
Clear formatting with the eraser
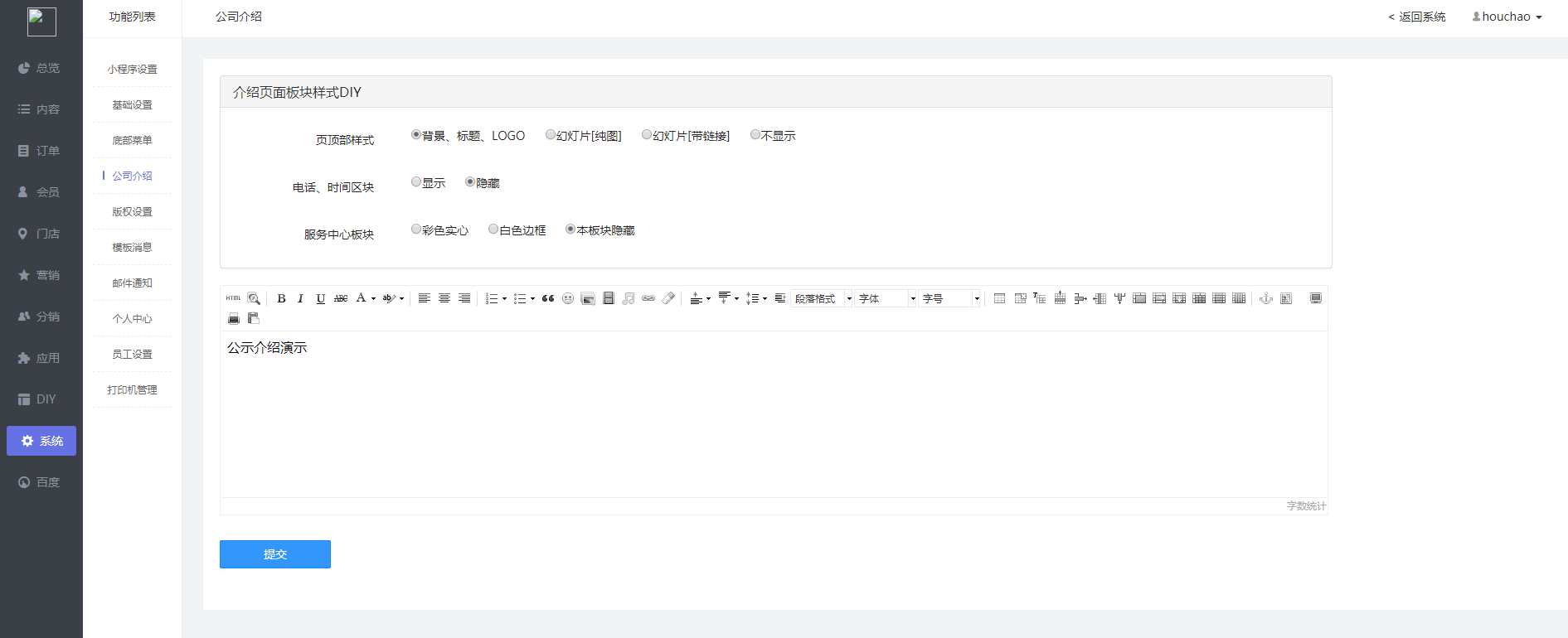[669, 298]
